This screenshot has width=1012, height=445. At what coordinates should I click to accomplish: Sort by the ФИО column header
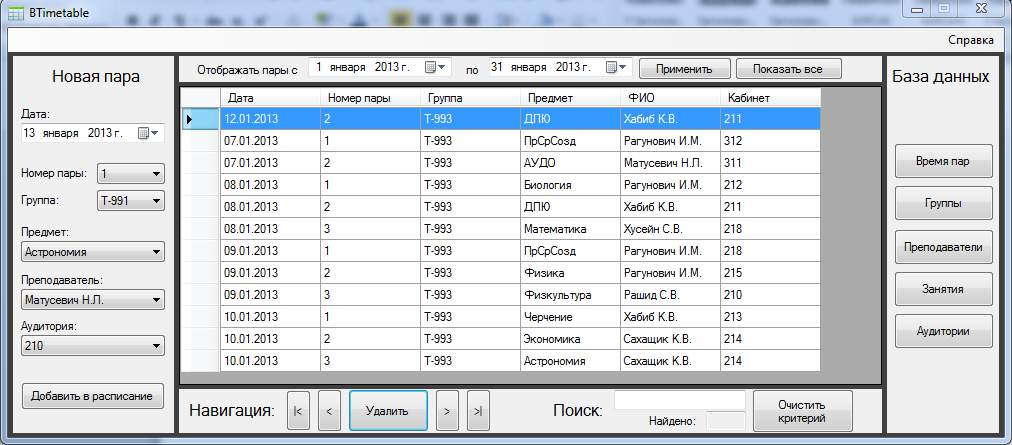pos(671,98)
